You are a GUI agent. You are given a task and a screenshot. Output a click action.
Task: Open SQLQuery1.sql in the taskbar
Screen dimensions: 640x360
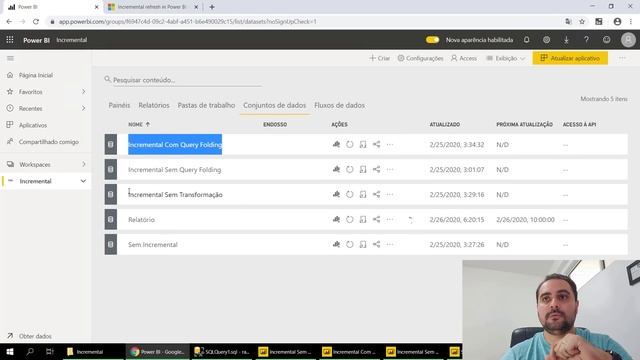(x=222, y=351)
